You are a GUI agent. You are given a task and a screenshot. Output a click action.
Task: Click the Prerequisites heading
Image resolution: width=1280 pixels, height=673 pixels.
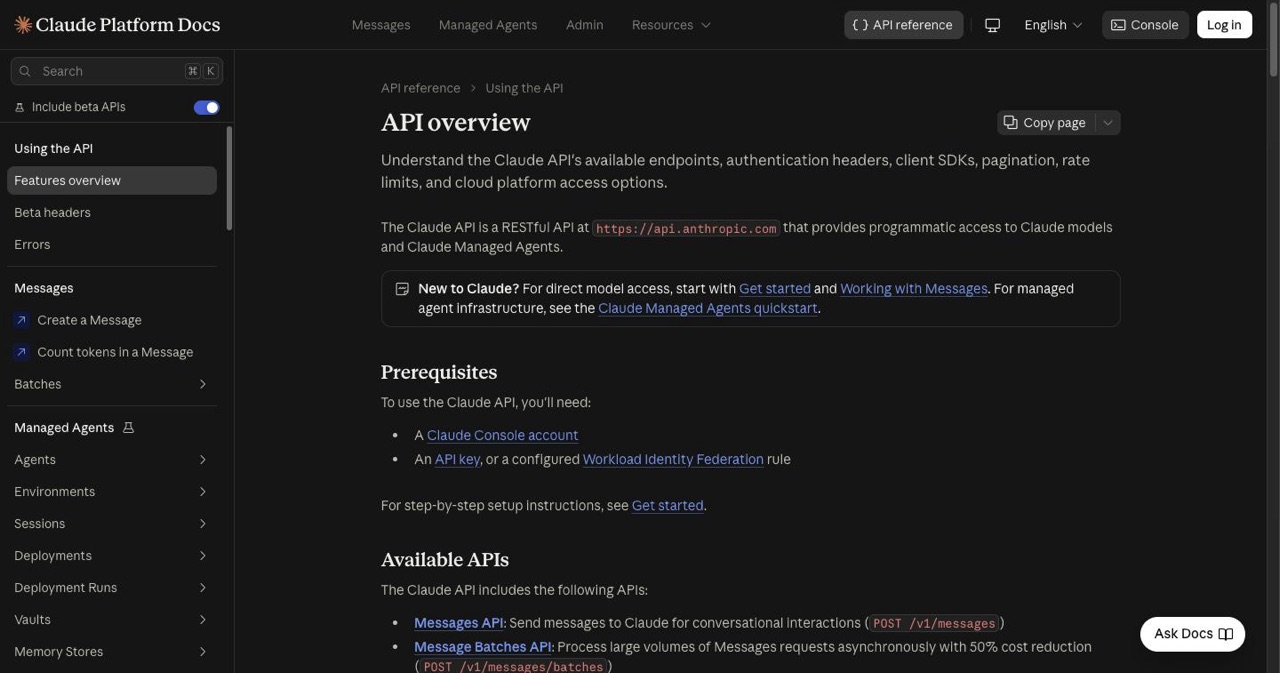439,372
